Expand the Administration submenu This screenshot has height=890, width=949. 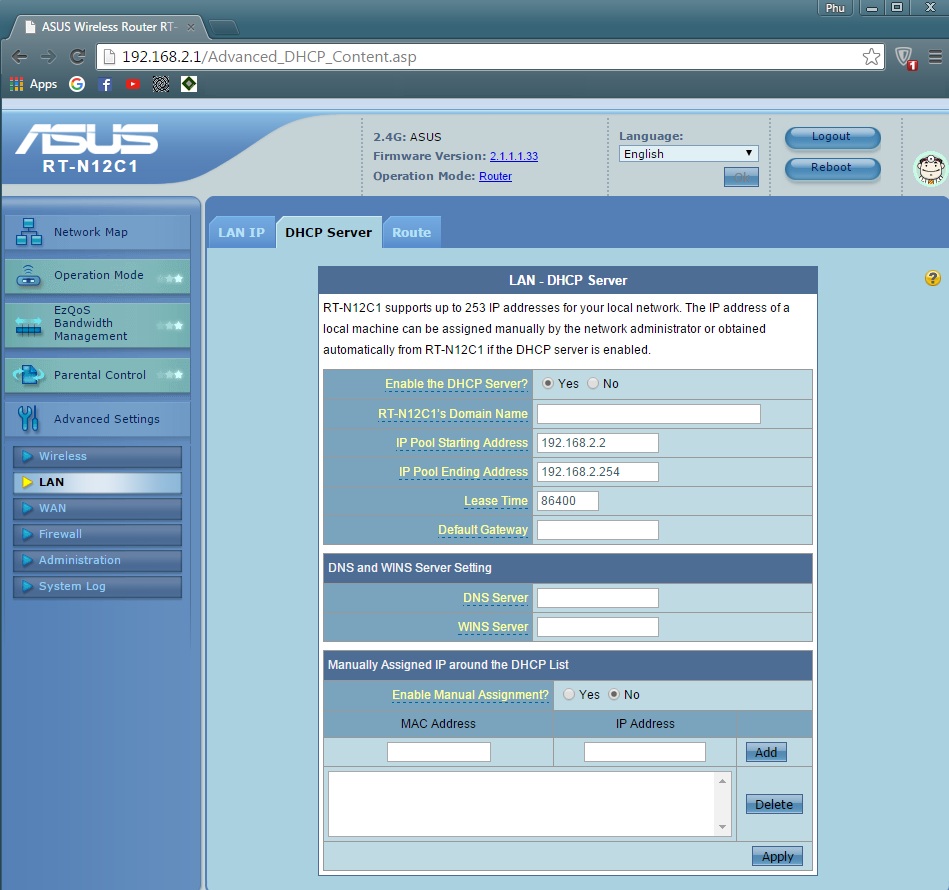97,560
